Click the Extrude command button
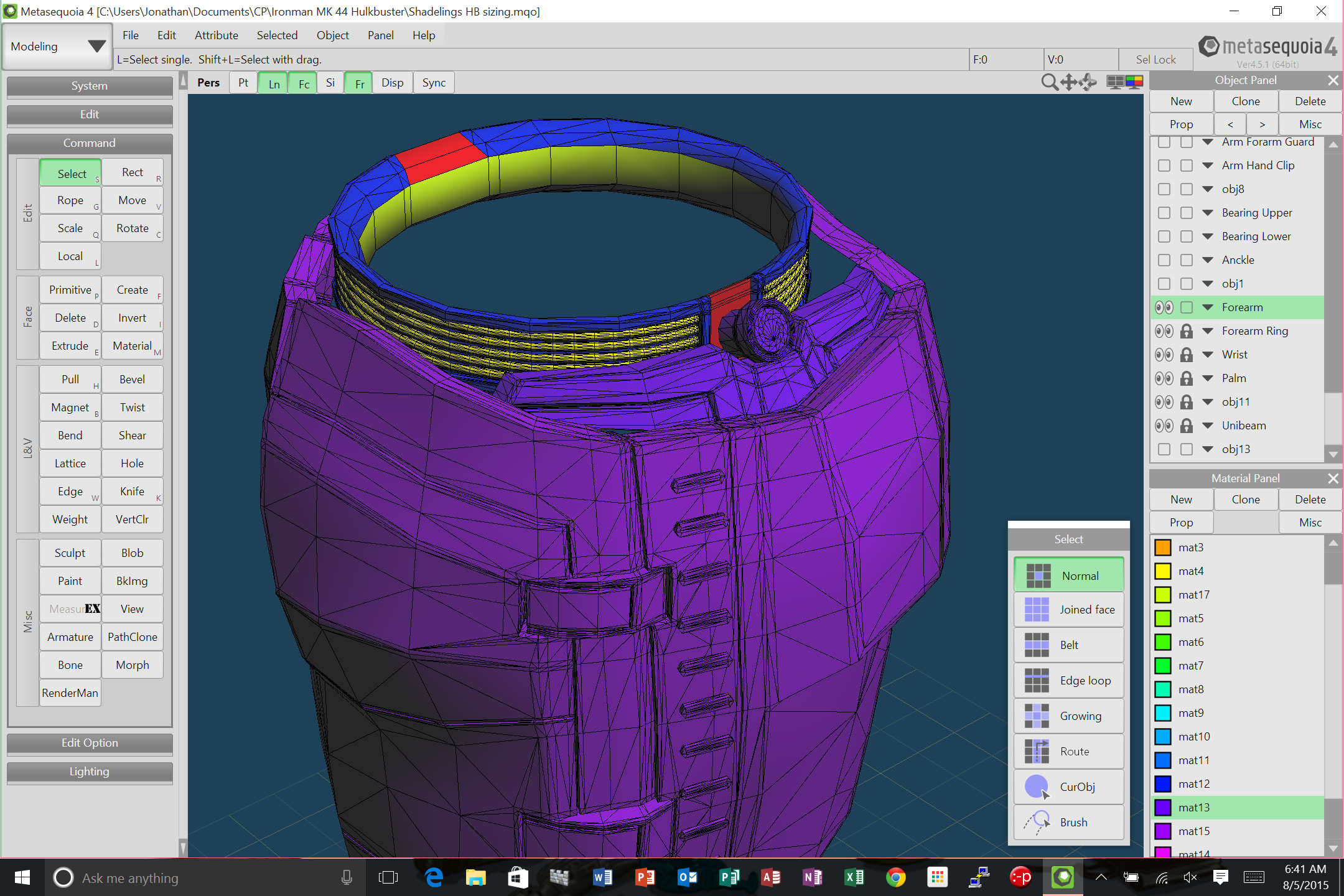 tap(70, 346)
